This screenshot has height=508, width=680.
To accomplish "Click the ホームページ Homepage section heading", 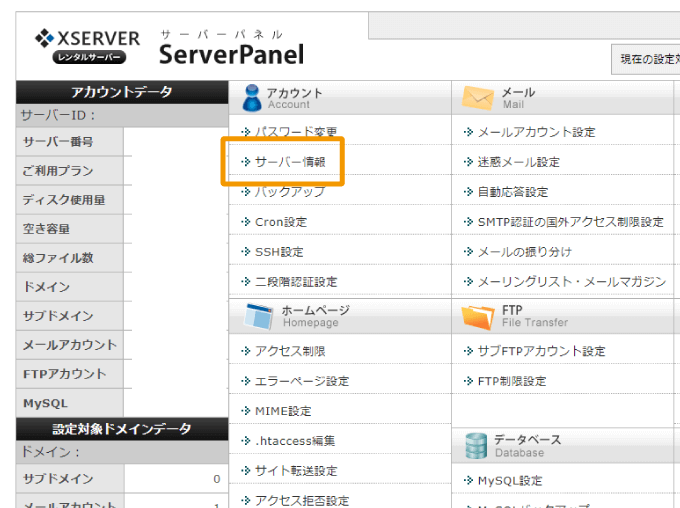I will [316, 316].
